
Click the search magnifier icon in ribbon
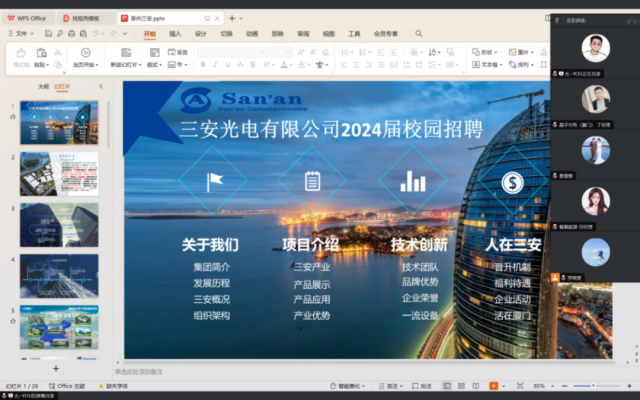click(418, 33)
